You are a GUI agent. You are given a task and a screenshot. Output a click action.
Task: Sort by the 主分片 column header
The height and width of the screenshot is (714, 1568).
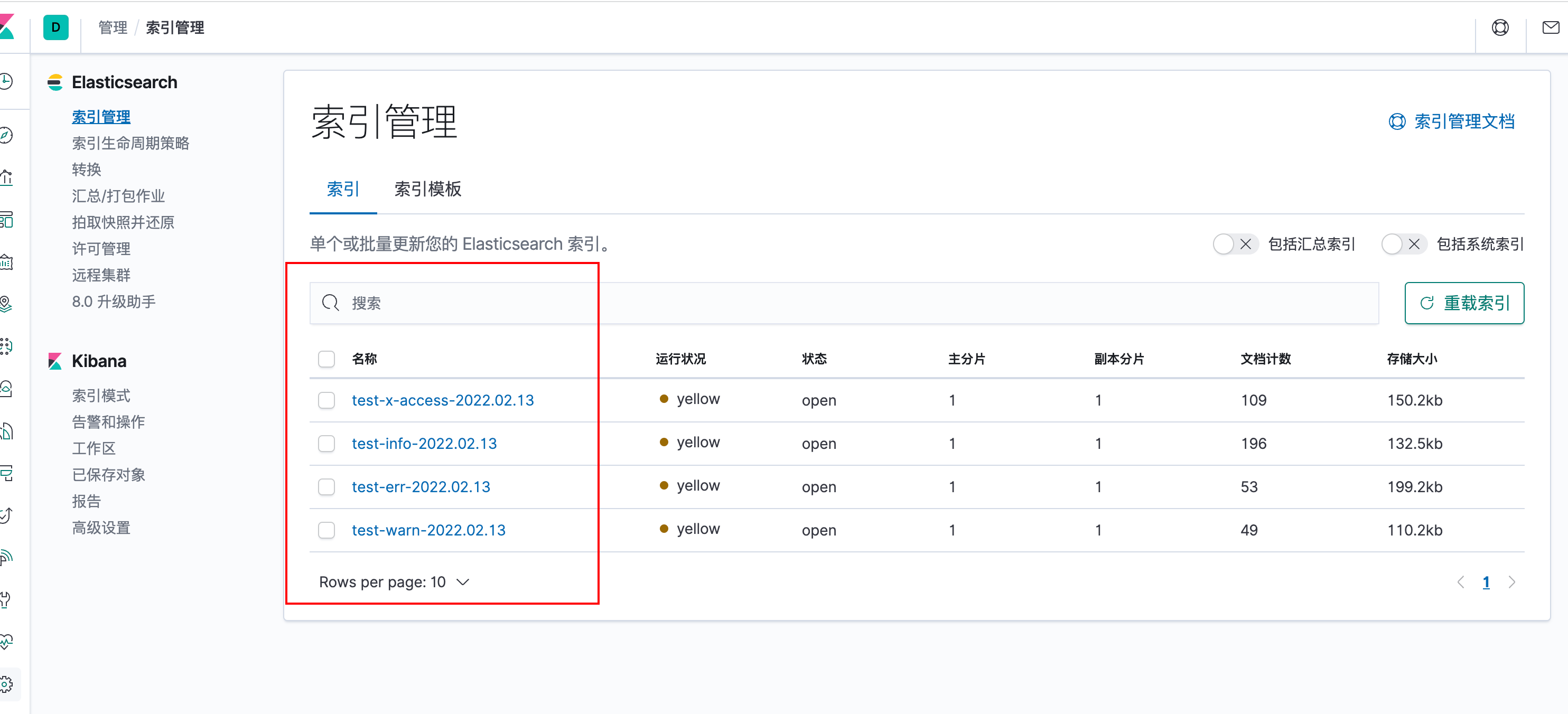click(x=967, y=359)
